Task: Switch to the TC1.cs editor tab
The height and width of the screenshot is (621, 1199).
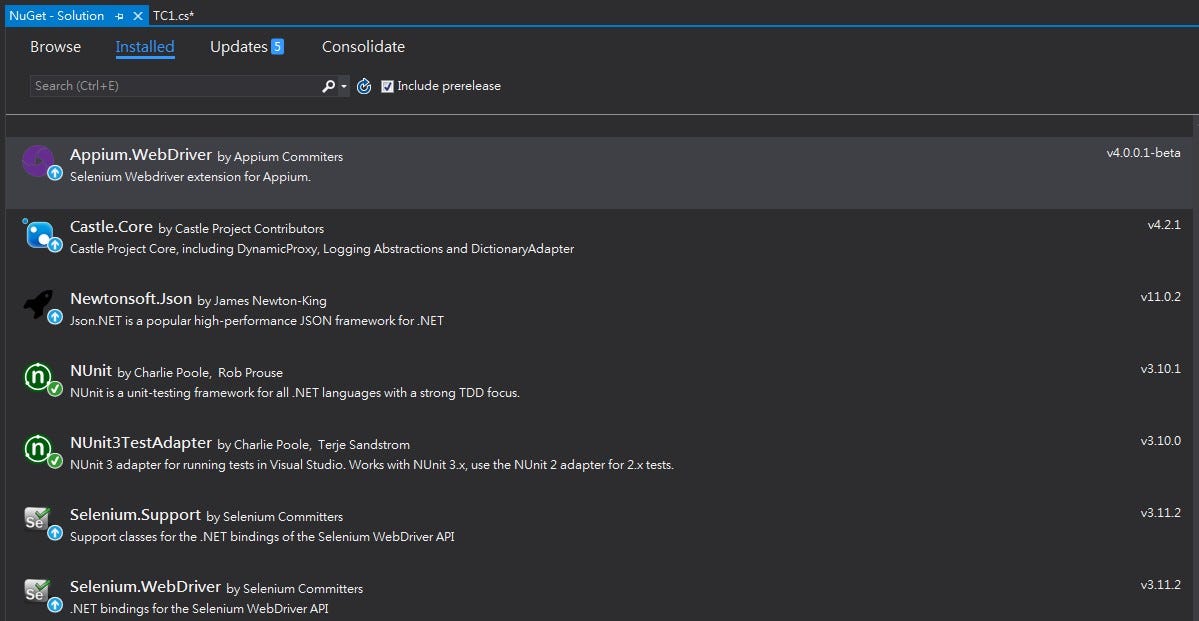Action: click(x=172, y=14)
